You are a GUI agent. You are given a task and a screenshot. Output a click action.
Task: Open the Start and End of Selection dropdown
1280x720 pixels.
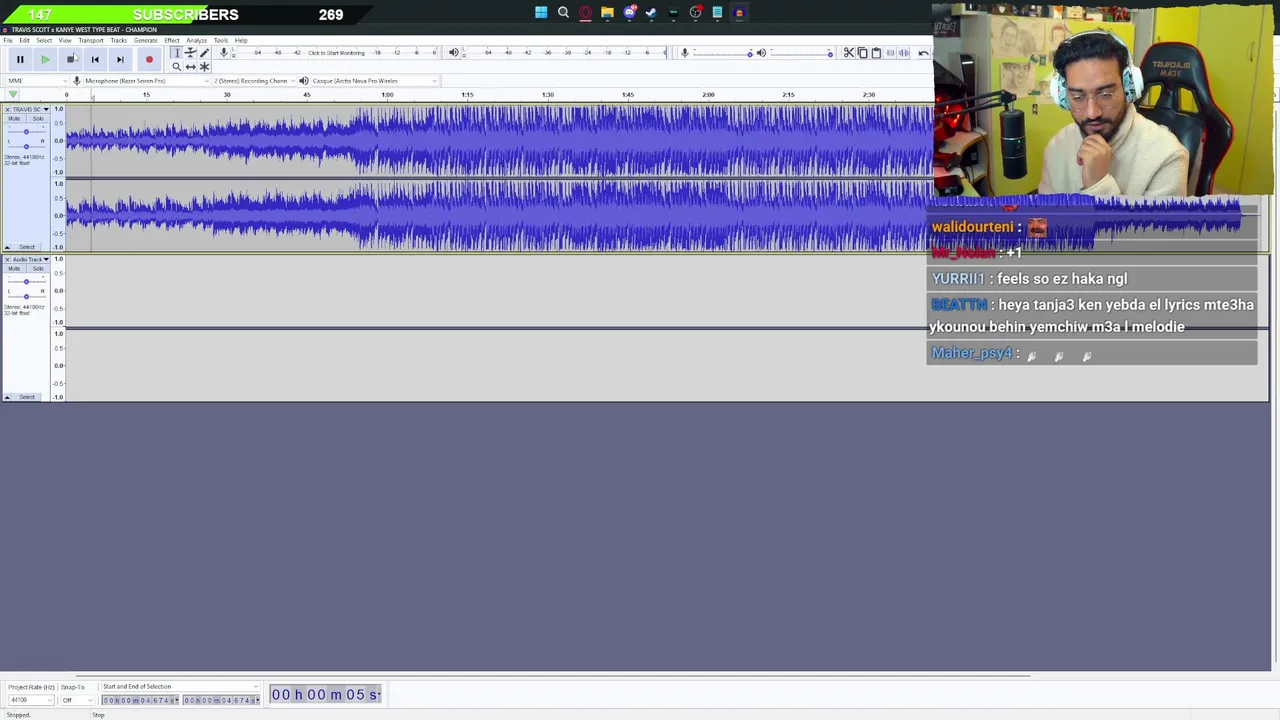coord(178,687)
